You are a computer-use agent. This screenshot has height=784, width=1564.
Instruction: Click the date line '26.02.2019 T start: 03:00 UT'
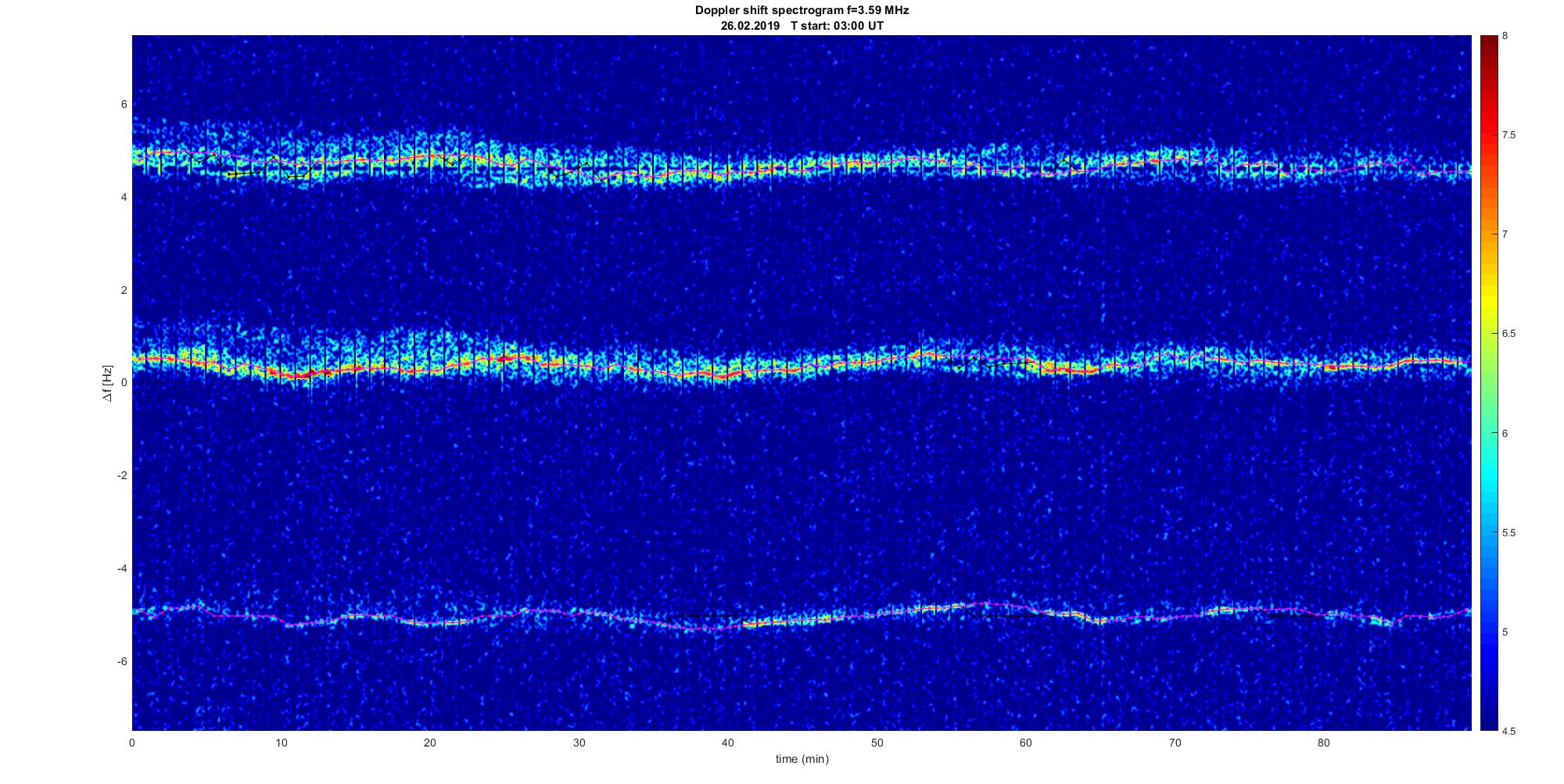tap(802, 26)
